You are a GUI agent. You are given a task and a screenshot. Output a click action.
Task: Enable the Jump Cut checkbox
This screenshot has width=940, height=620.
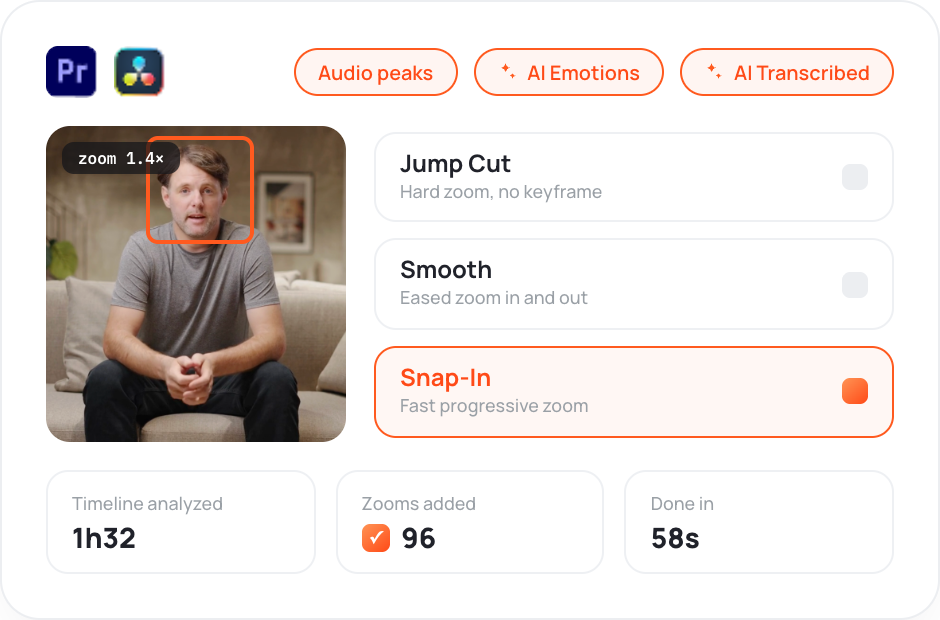855,177
